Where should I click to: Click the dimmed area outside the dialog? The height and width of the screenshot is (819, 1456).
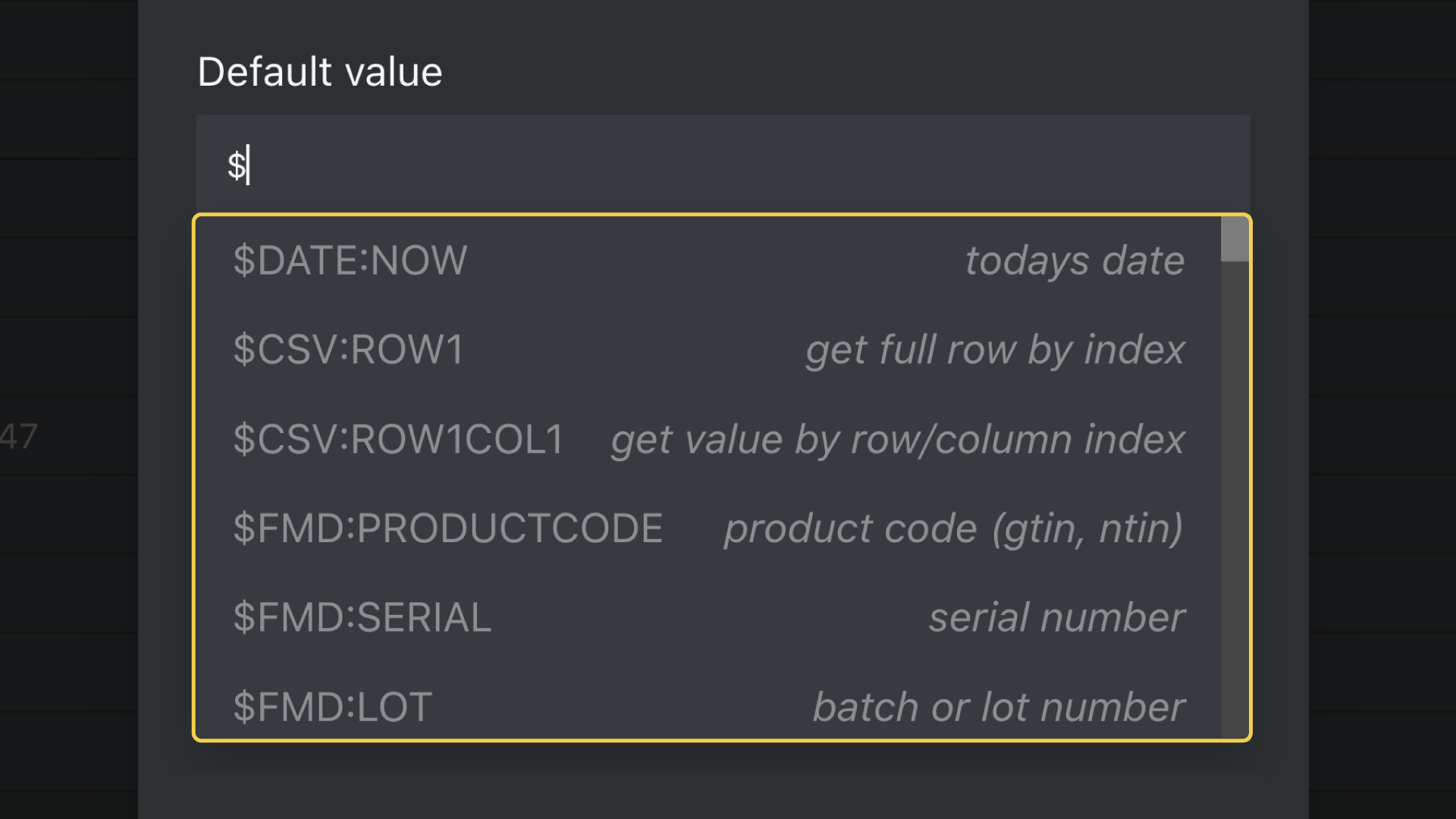tap(68, 409)
